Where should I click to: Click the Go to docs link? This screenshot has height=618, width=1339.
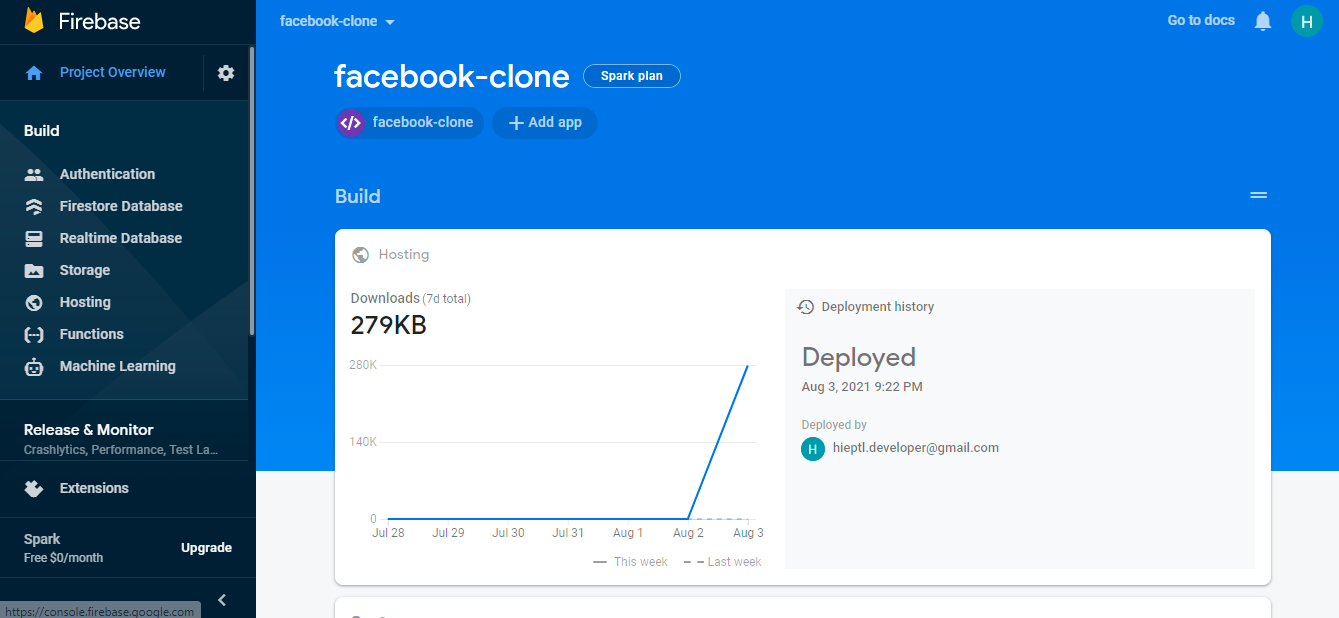(x=1201, y=20)
